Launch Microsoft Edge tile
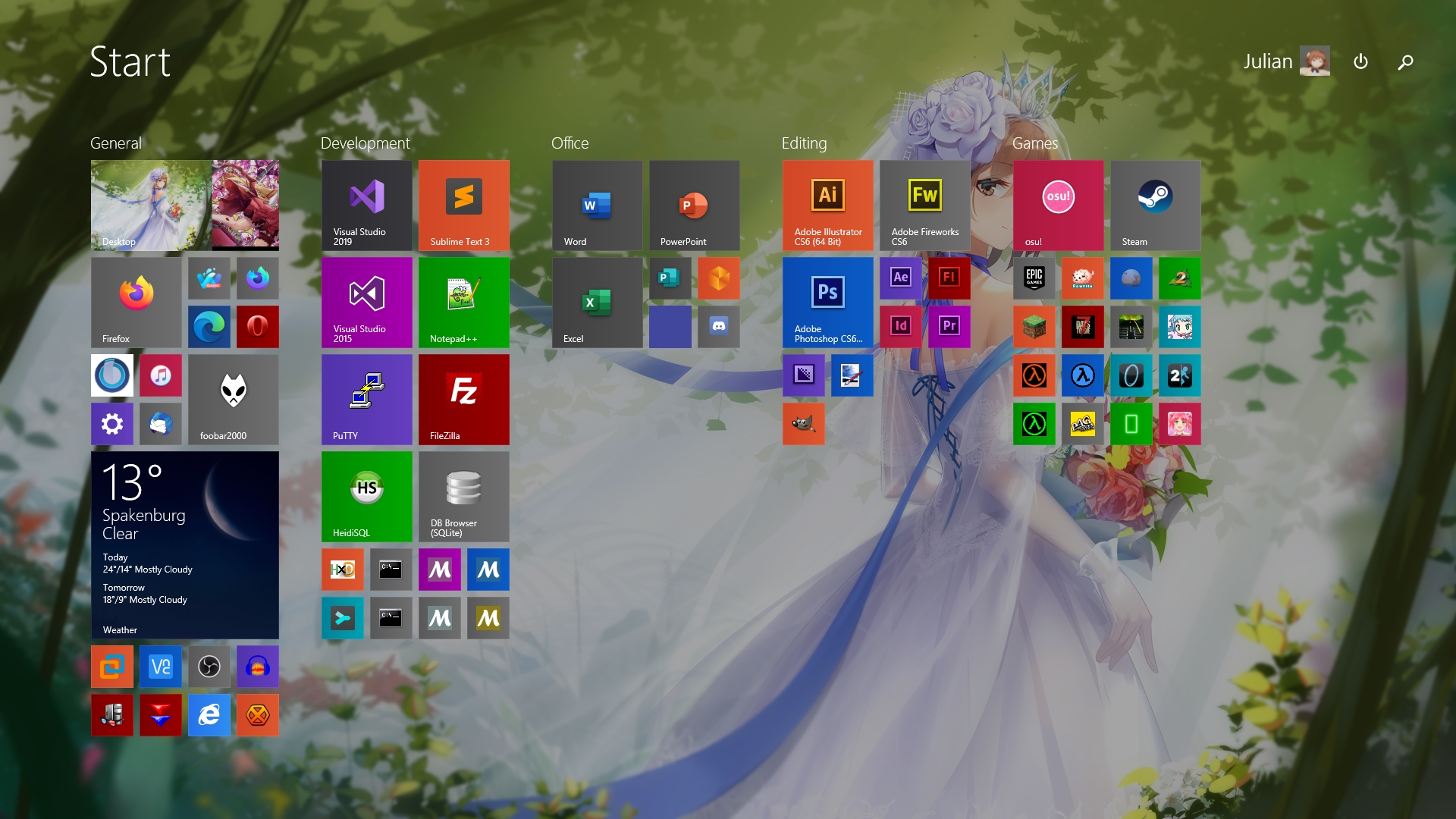Viewport: 1456px width, 819px height. [209, 327]
